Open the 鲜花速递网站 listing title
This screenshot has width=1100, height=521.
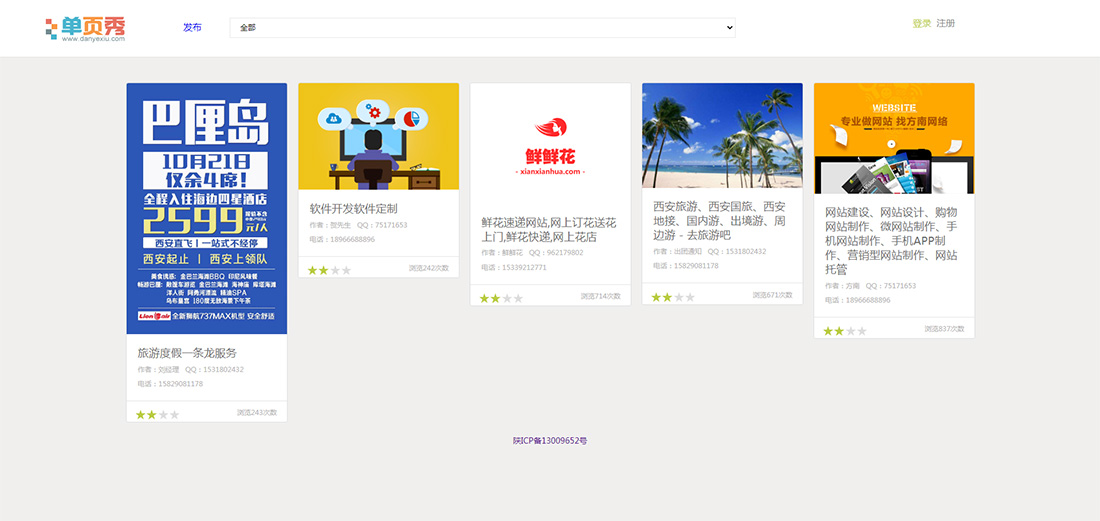pyautogui.click(x=548, y=229)
